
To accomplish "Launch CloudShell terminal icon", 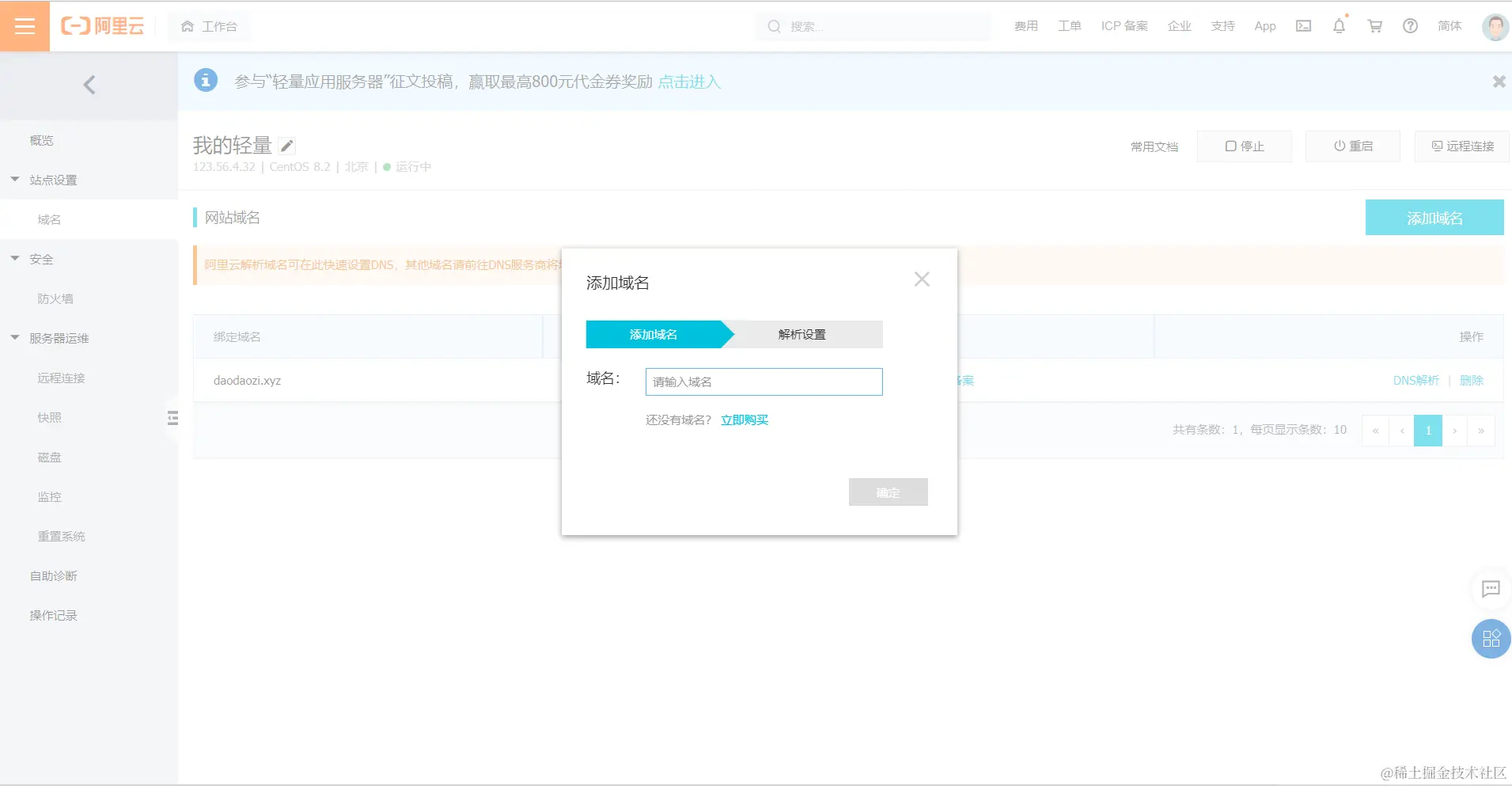I will 1302,26.
